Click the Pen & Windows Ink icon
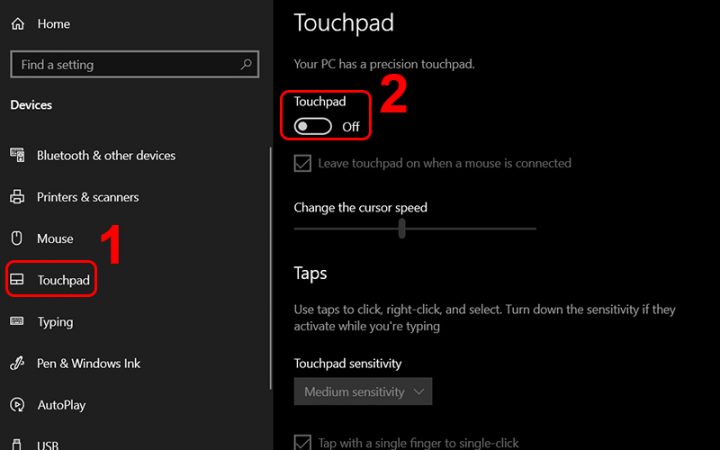Screen dimensions: 720x450 point(17,364)
